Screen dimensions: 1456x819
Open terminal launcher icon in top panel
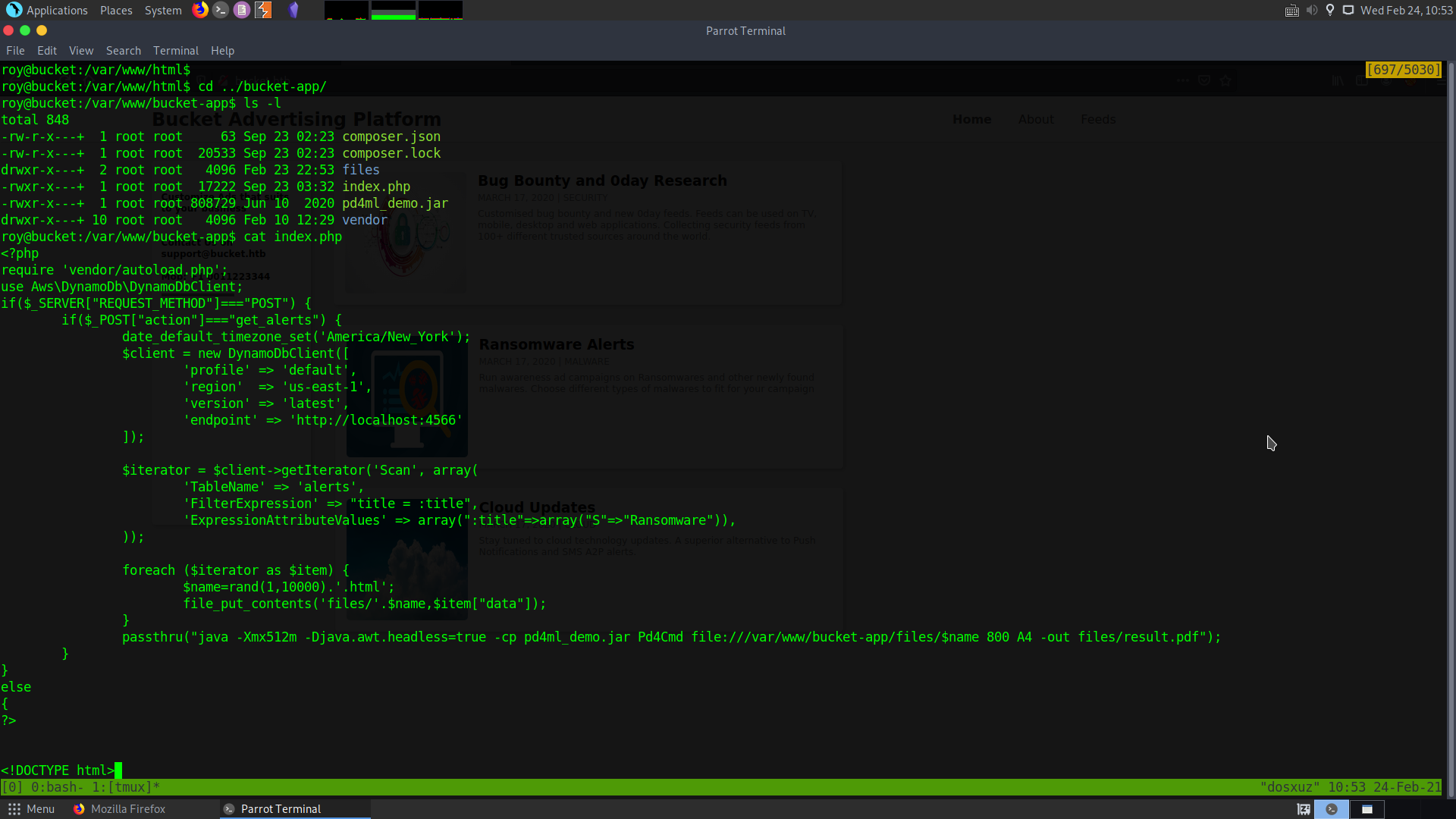coord(221,10)
